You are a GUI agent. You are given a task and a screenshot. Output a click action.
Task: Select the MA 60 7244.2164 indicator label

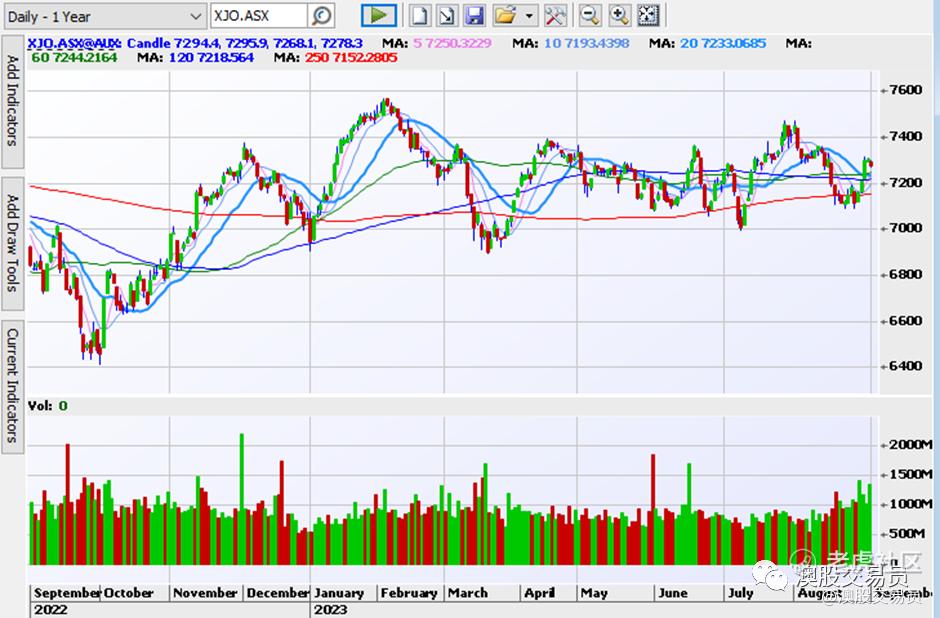[x=74, y=58]
